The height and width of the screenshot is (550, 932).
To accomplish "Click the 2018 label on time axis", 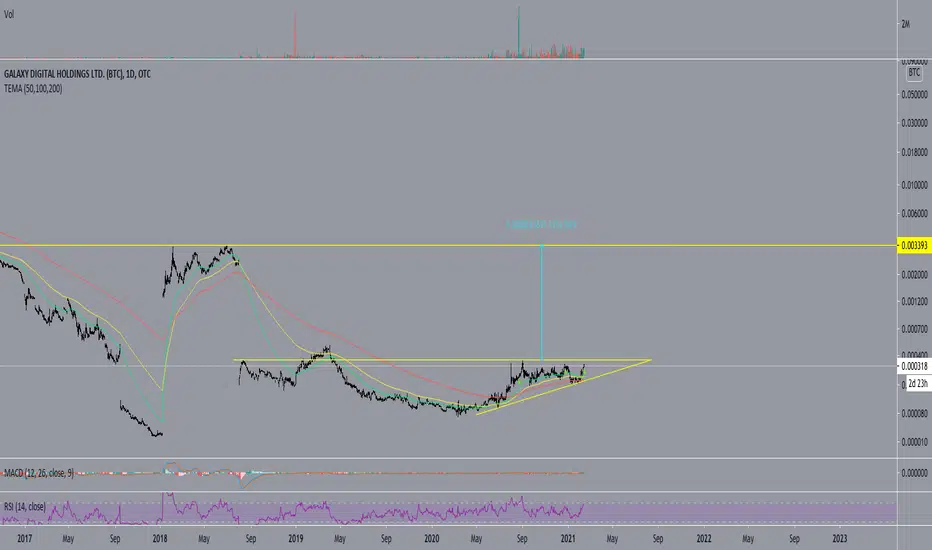I will (x=160, y=539).
